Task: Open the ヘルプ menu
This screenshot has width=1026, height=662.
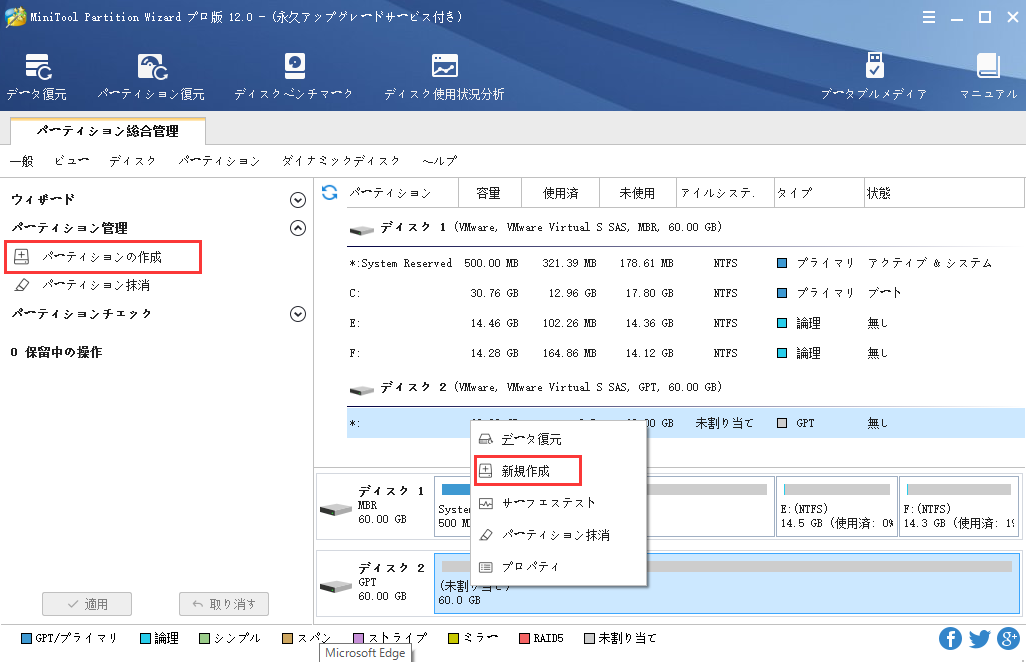Action: 440,161
